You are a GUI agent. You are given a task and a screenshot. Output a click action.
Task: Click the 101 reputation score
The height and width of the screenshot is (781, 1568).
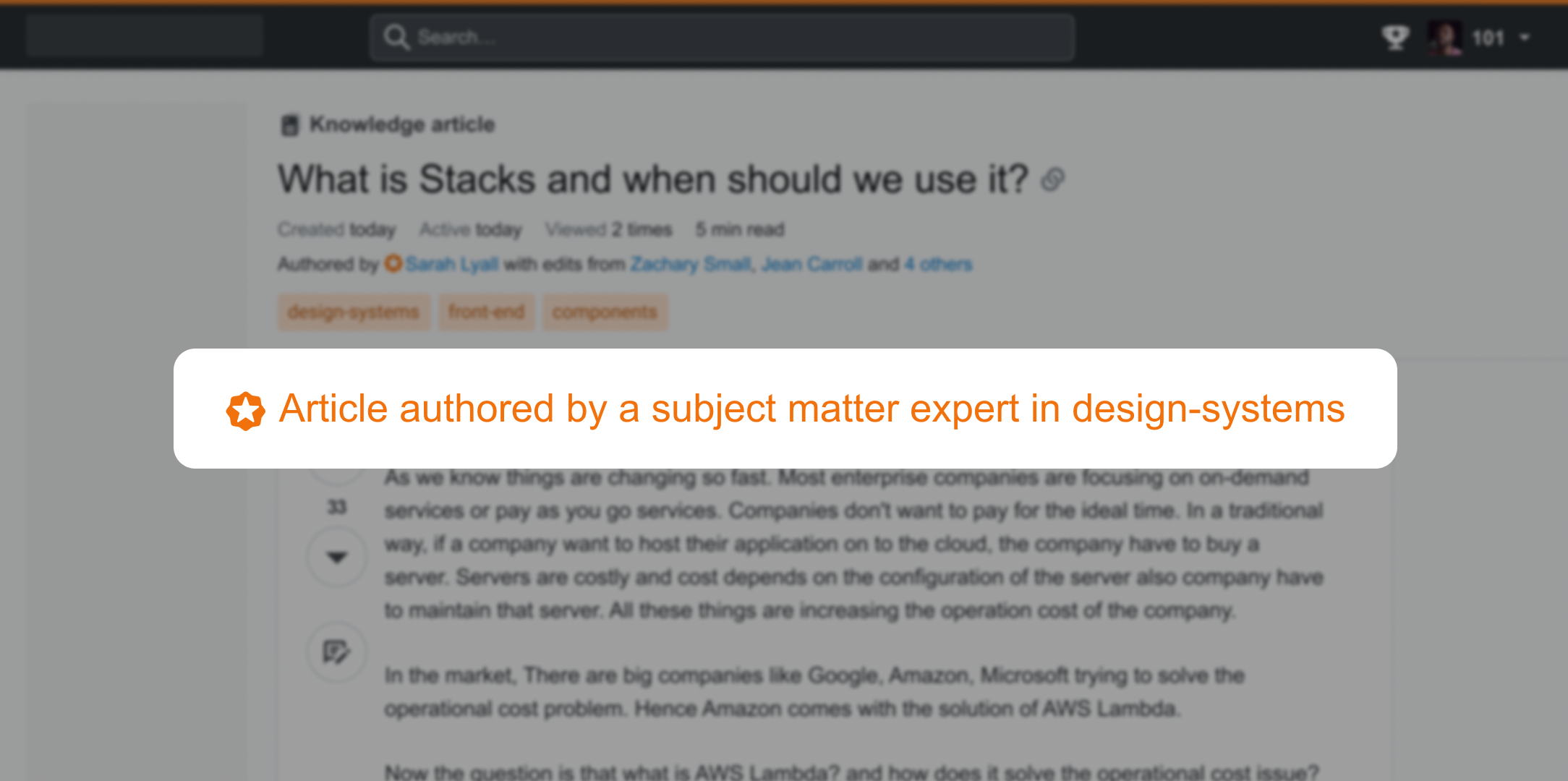[1488, 38]
